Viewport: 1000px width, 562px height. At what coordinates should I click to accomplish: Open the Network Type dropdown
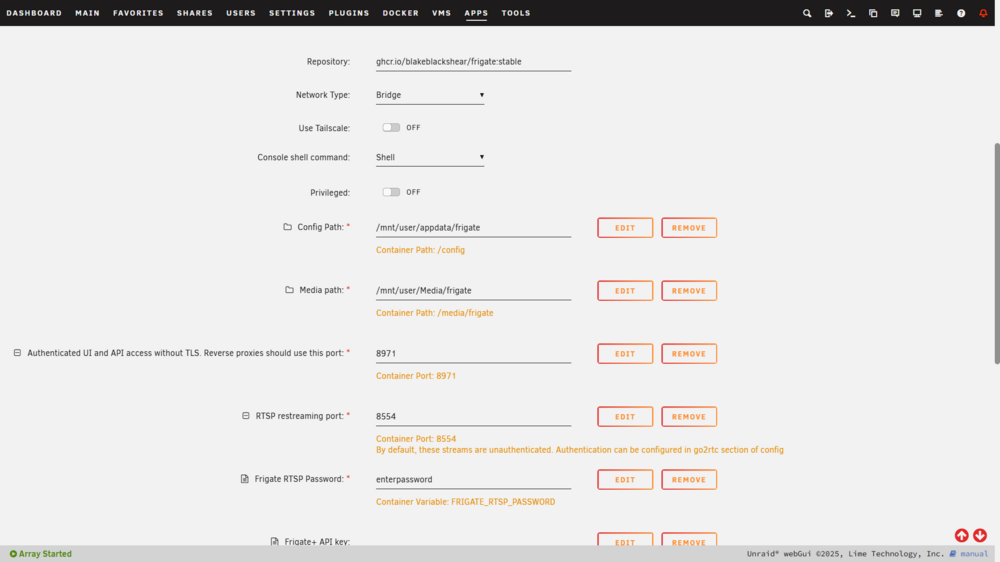(430, 95)
